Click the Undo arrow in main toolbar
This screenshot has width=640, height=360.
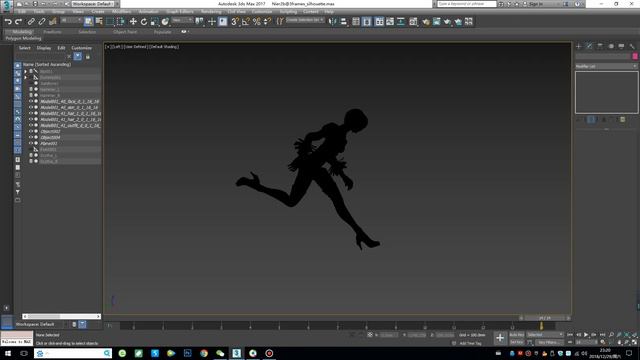(8, 22)
